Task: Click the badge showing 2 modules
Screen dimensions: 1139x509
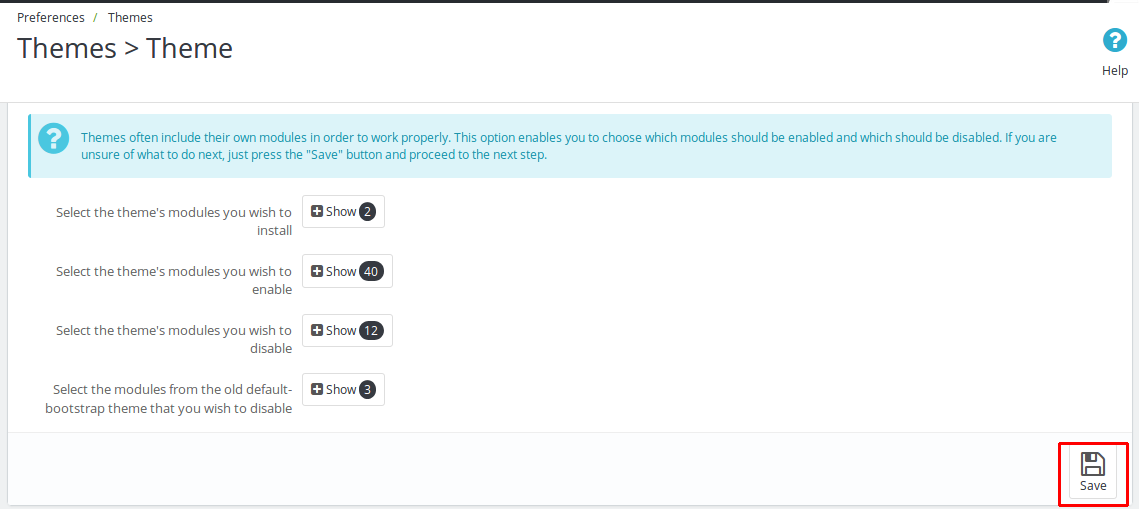Action: tap(368, 212)
